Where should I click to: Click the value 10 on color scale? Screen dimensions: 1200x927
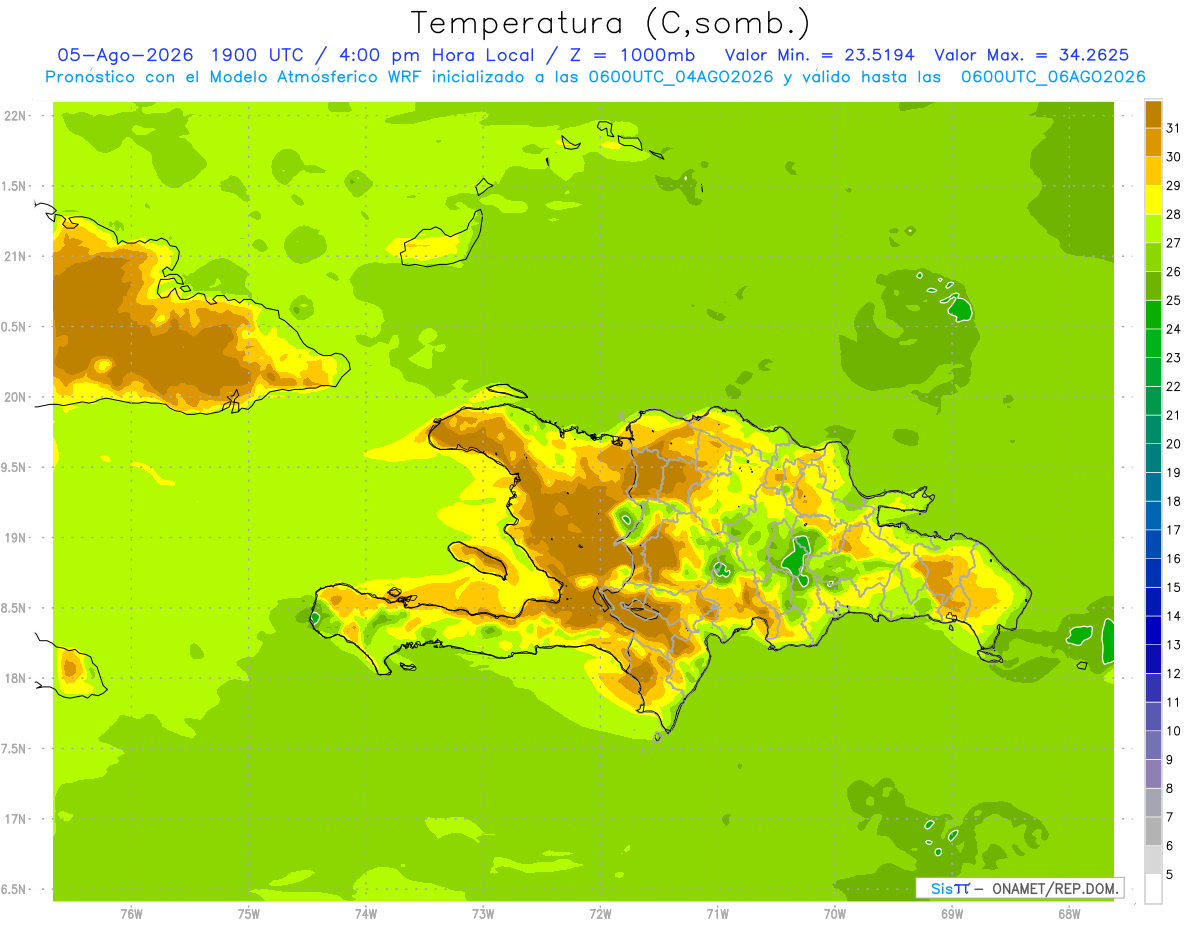(x=1174, y=731)
